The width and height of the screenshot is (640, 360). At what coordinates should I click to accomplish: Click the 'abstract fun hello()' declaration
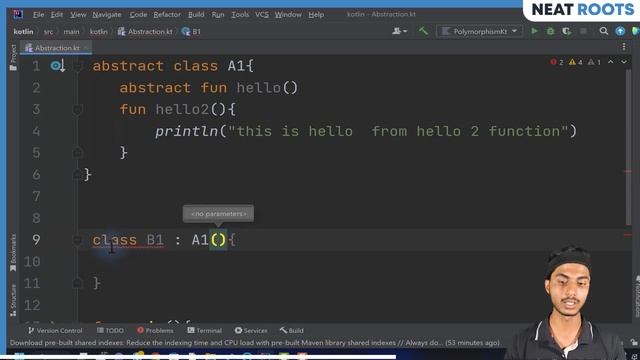click(209, 88)
